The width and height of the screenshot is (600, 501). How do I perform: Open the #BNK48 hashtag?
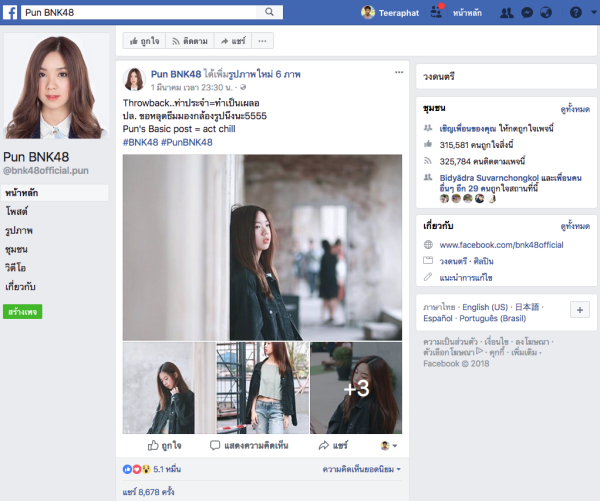(140, 142)
